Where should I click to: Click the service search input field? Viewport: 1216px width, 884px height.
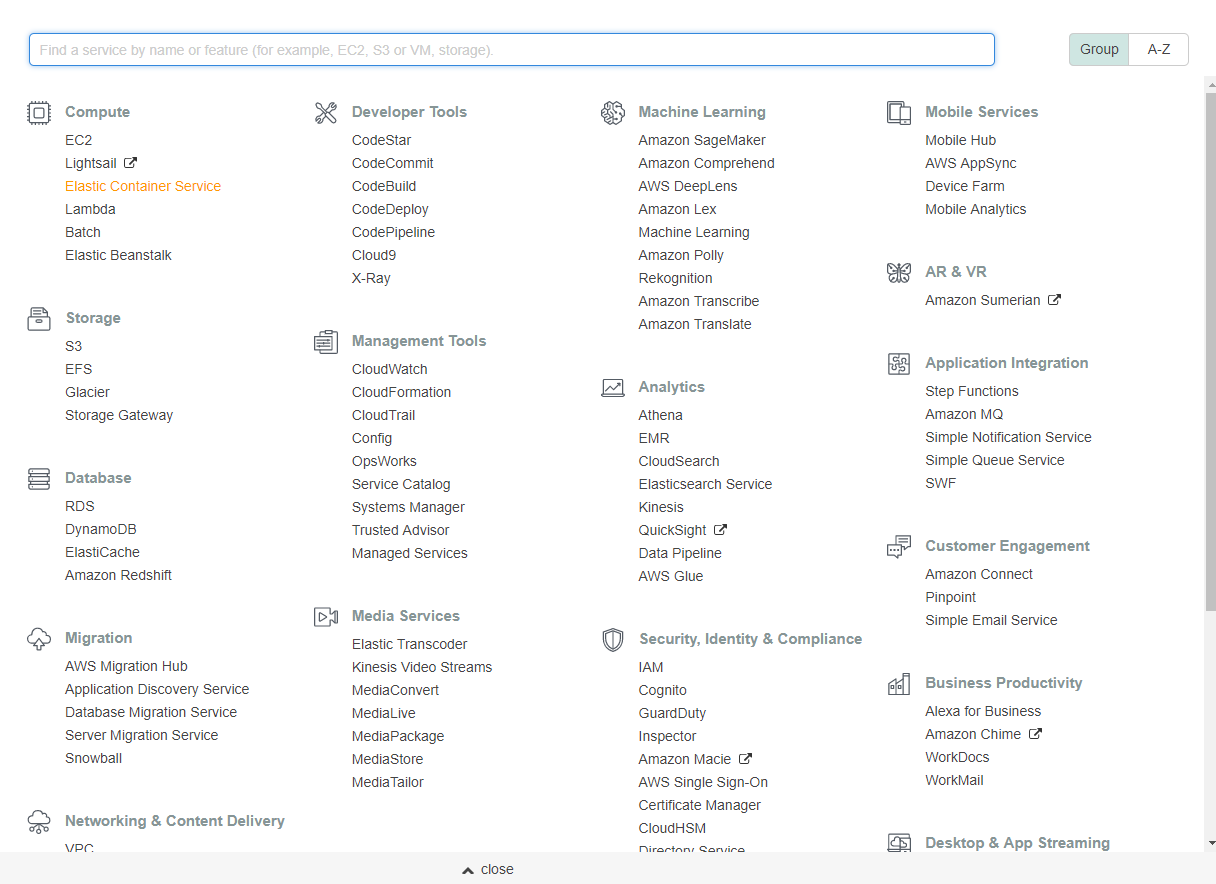click(x=511, y=50)
